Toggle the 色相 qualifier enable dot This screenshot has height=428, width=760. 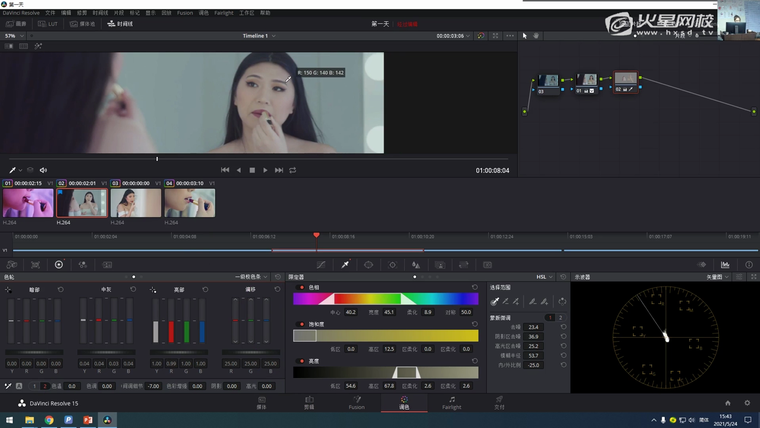click(302, 287)
